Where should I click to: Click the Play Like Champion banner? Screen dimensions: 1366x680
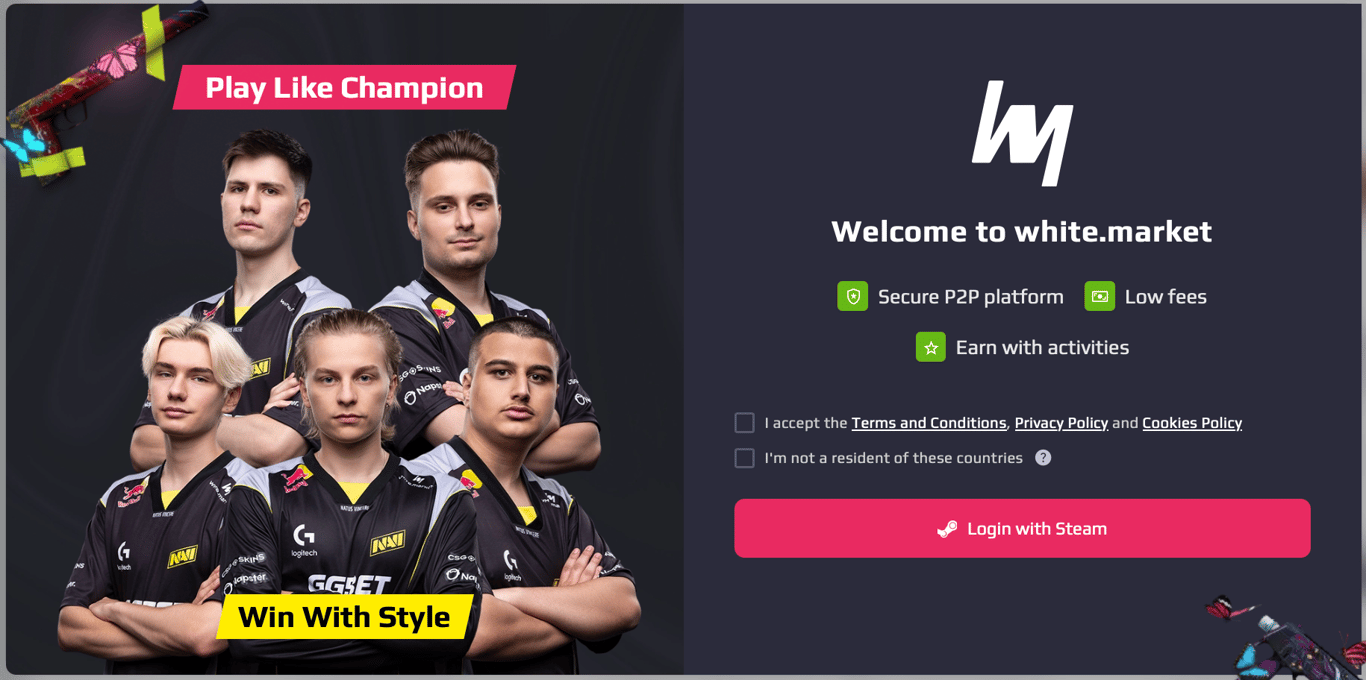[x=344, y=88]
